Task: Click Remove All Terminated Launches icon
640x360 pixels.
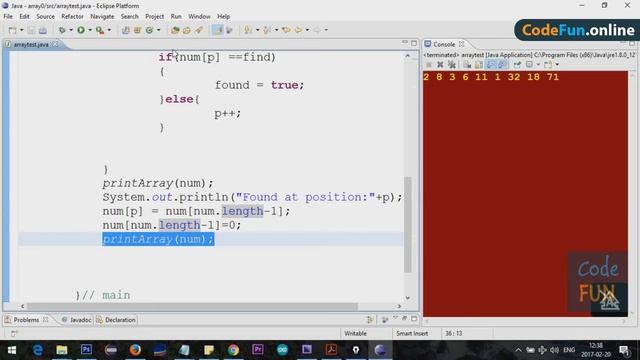Action: (452, 64)
